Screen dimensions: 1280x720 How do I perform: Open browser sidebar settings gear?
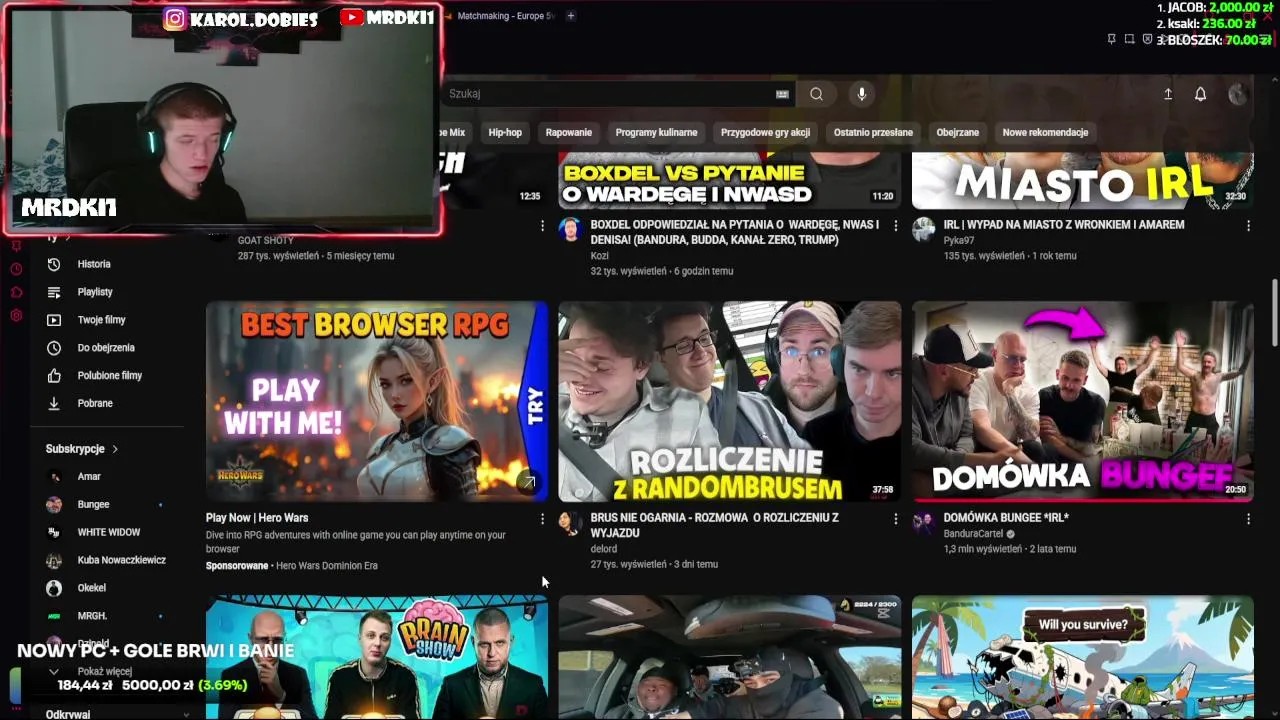pyautogui.click(x=16, y=315)
